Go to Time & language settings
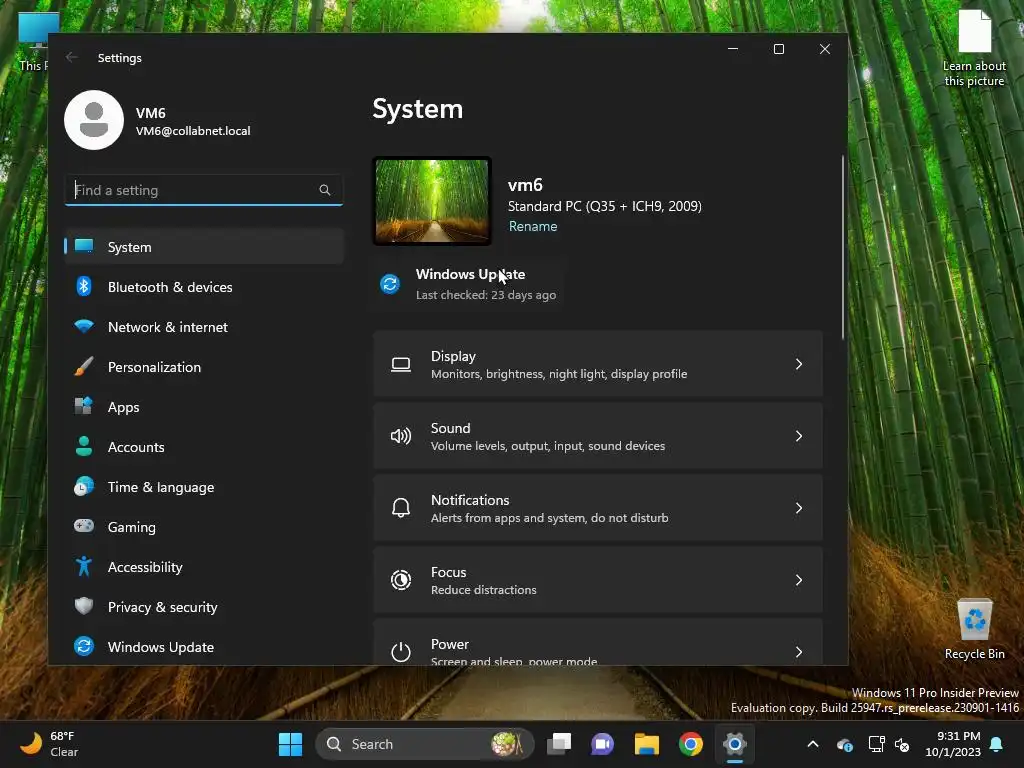The width and height of the screenshot is (1024, 768). coord(204,487)
